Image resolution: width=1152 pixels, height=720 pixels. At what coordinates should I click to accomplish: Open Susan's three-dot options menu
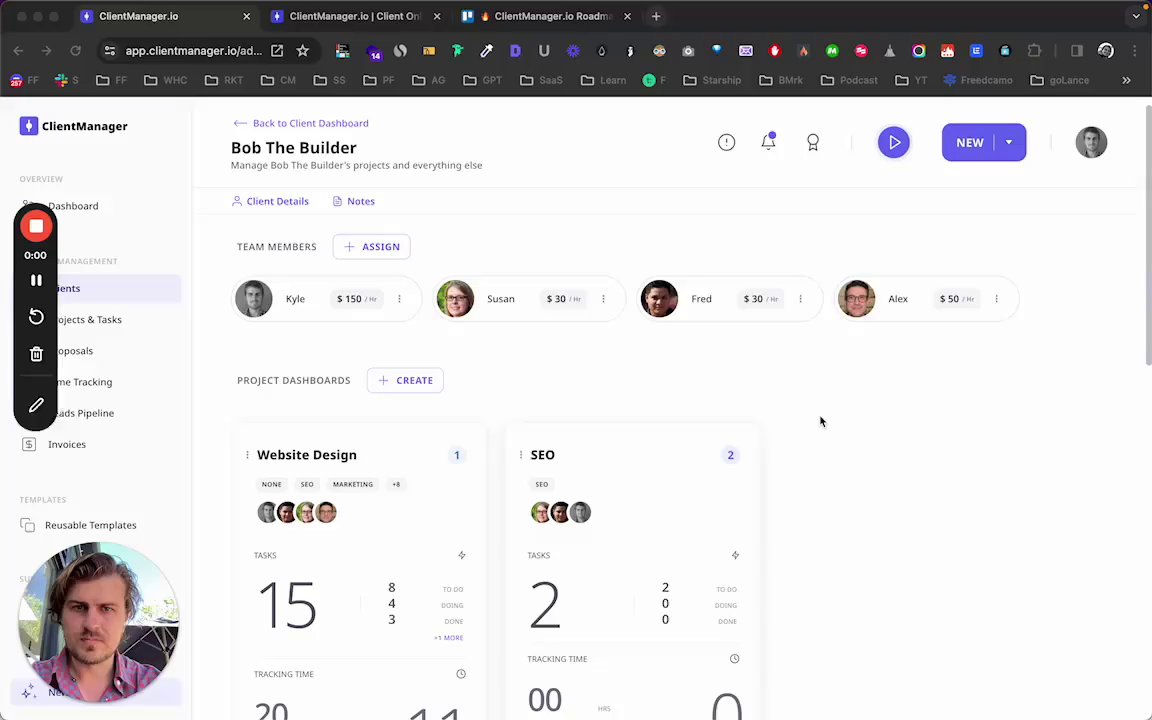point(603,299)
